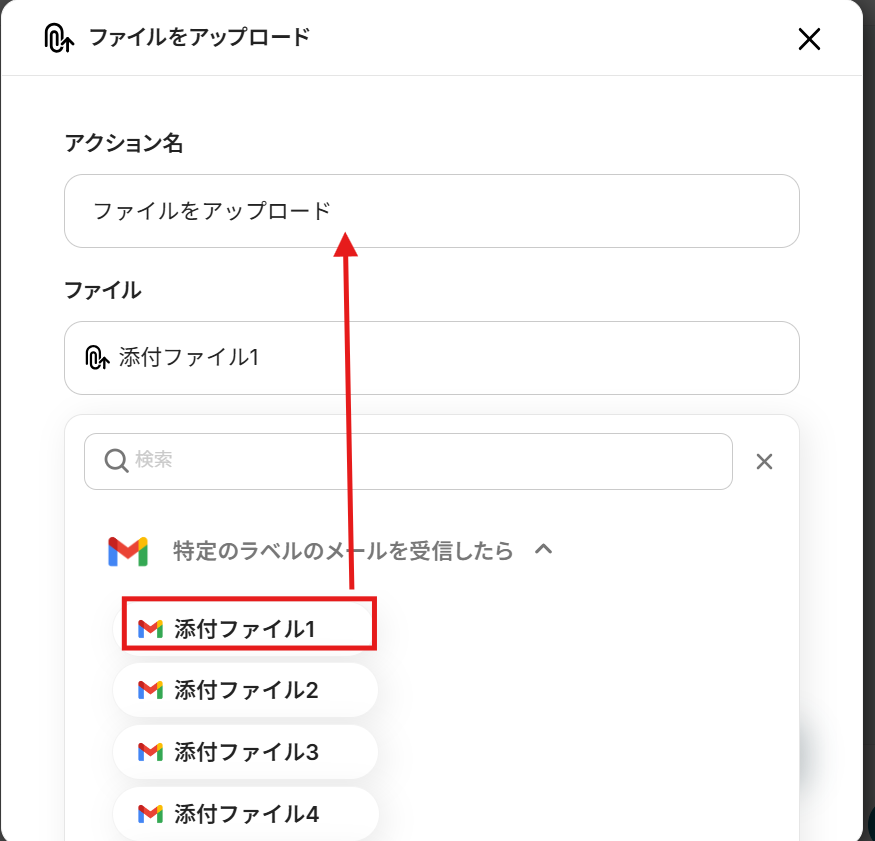Click the upload paperclip icon in dialog header
Viewport: 875px width, 841px height.
(x=59, y=38)
